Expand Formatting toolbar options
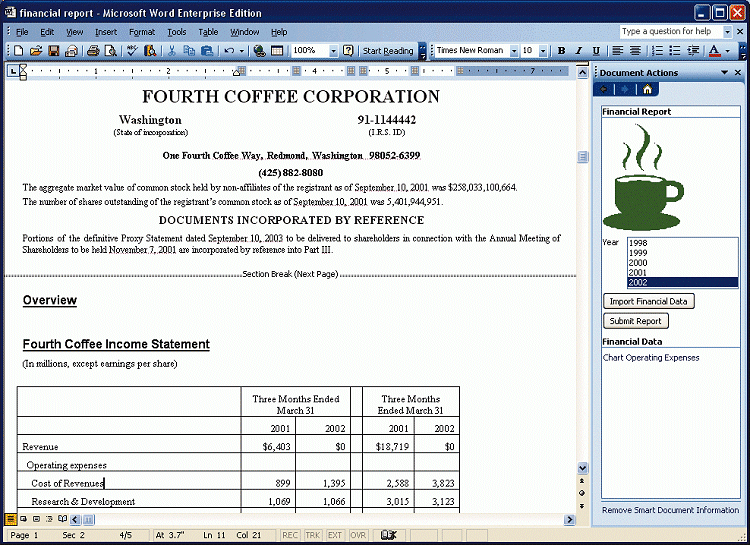Screen dimensions: 750x545 point(743,51)
